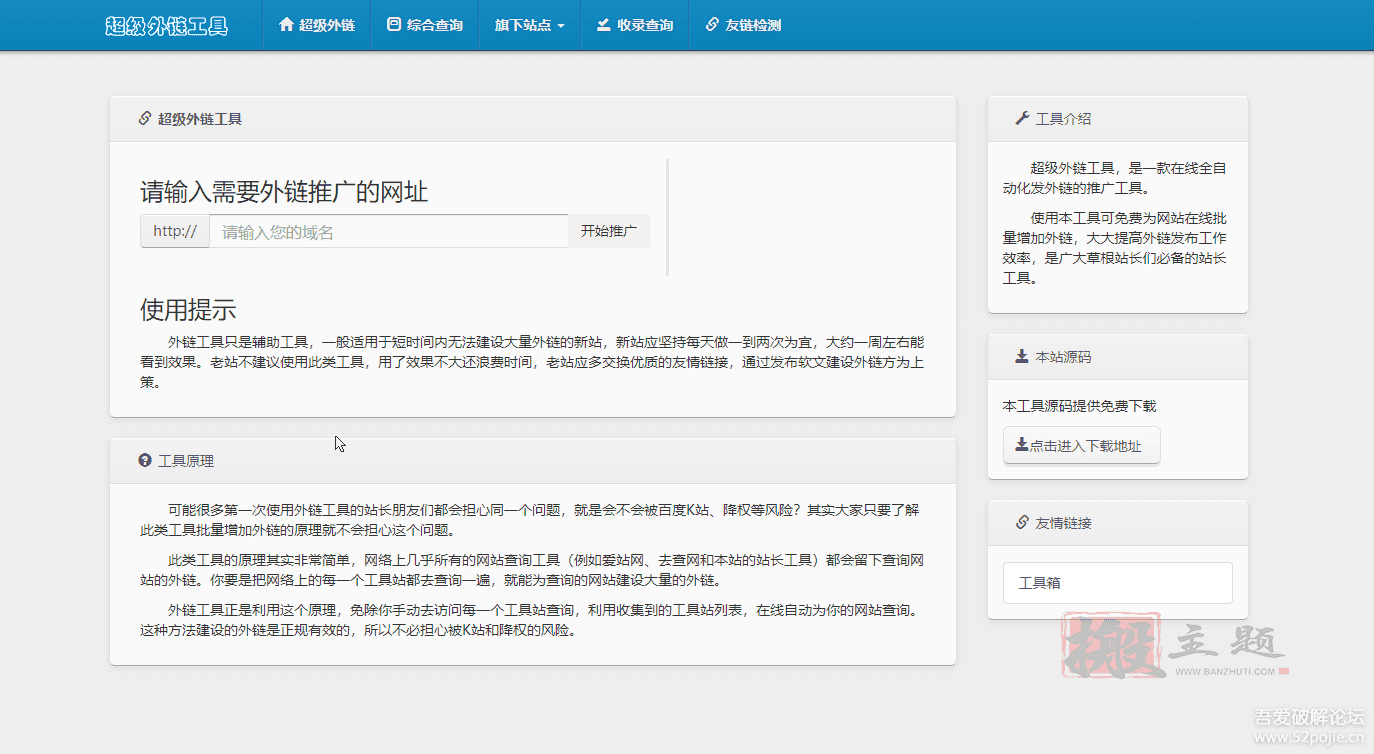Click paragraph starting 可能很多第一次使用外链工具
The image size is (1374, 754).
[533, 520]
